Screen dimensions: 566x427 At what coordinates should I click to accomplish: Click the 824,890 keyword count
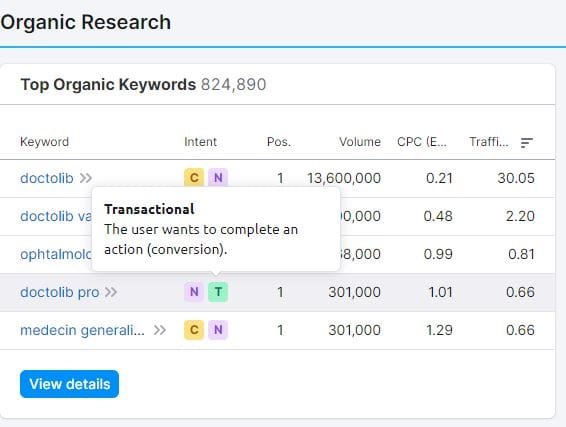(x=234, y=85)
